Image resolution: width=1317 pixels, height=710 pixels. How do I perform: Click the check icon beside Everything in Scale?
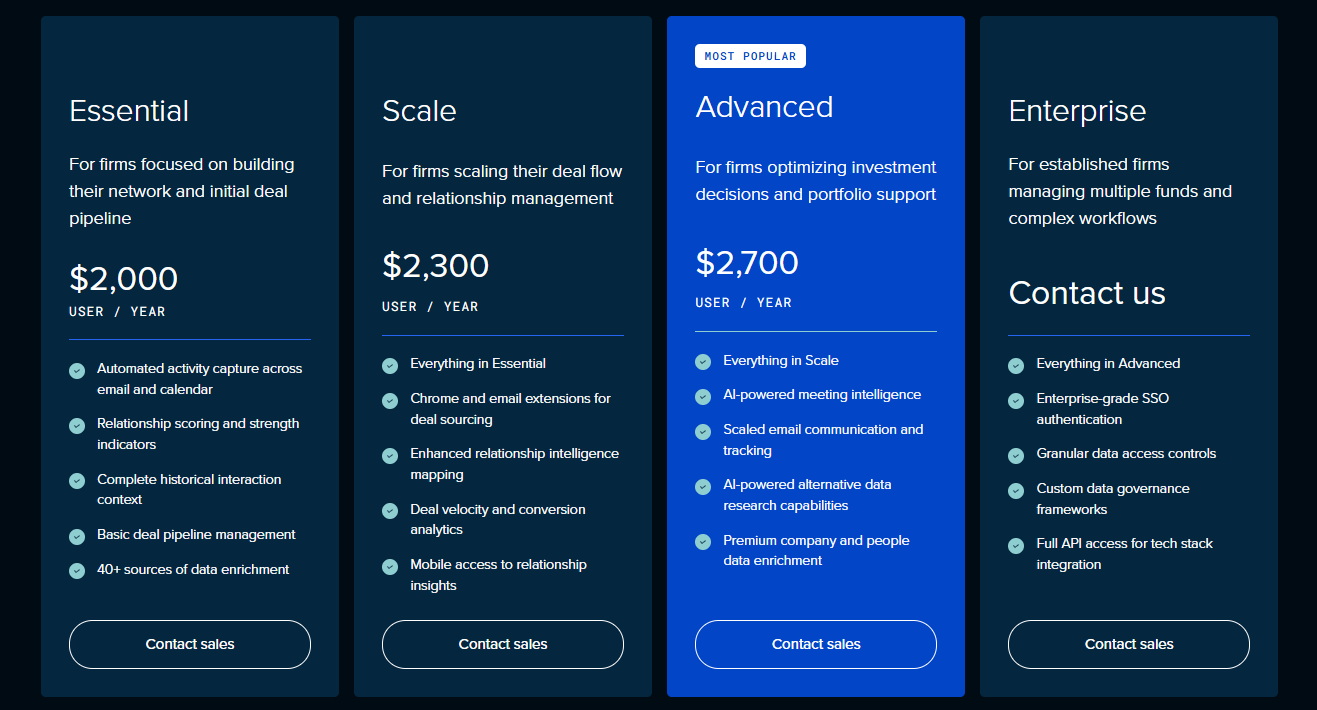[x=703, y=362]
